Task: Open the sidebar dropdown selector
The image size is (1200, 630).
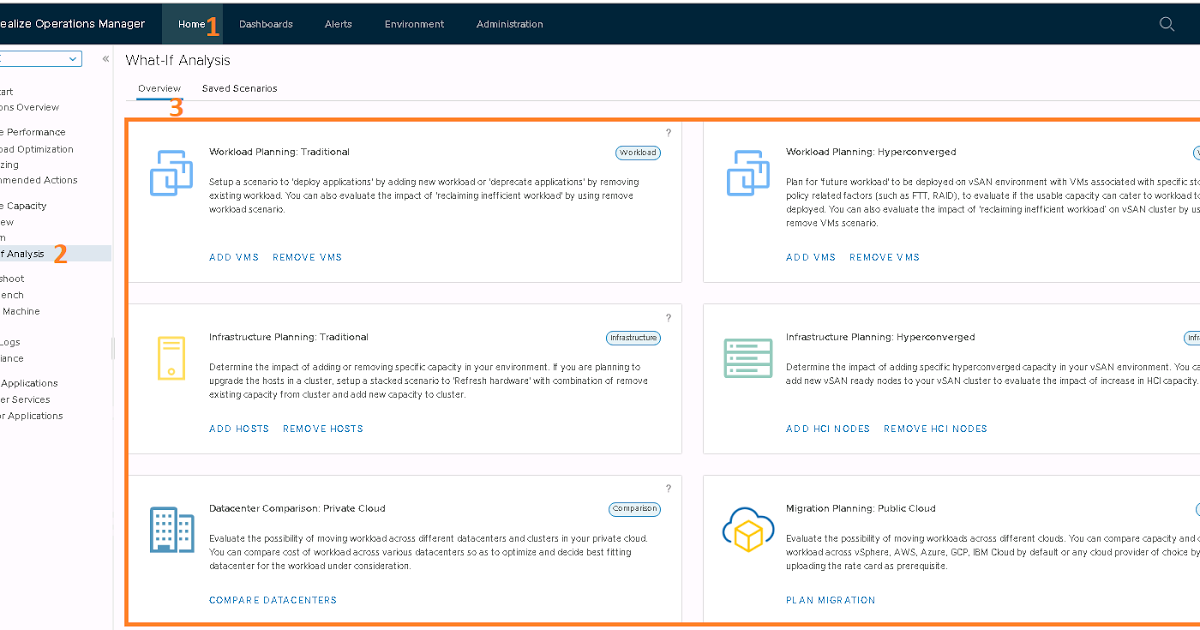Action: (x=40, y=59)
